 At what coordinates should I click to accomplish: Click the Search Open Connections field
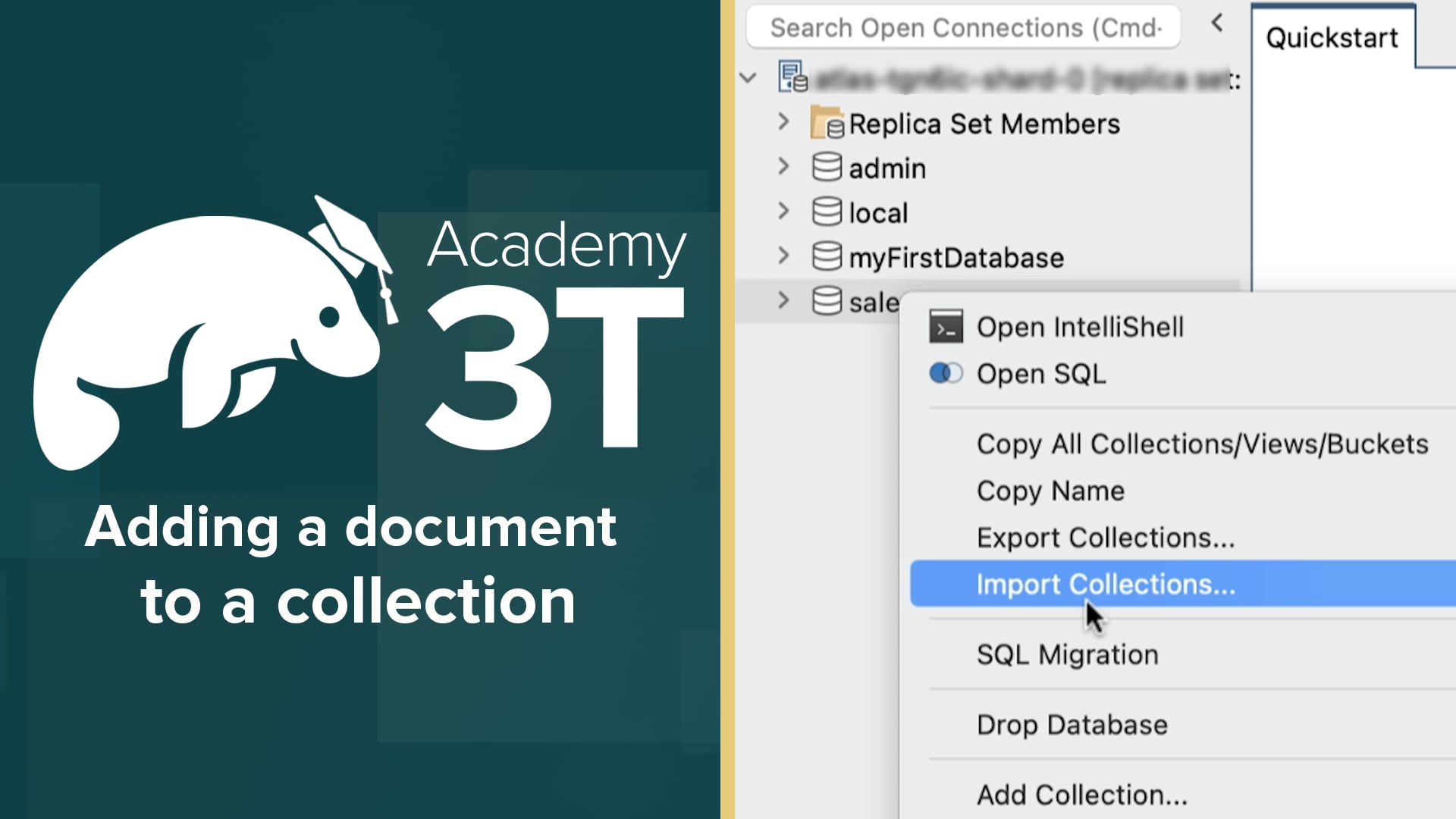pyautogui.click(x=963, y=28)
